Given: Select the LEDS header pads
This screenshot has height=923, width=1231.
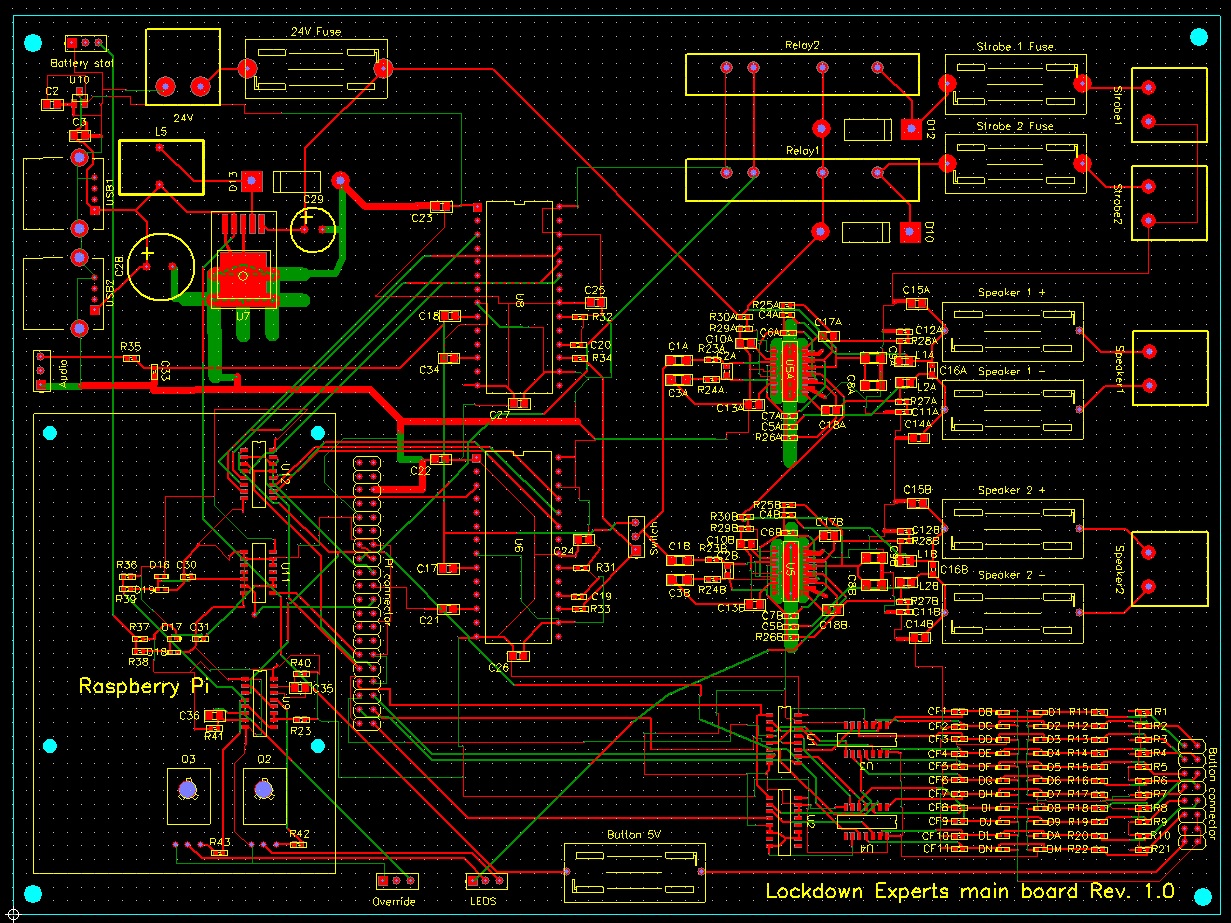Looking at the screenshot, I should (486, 881).
